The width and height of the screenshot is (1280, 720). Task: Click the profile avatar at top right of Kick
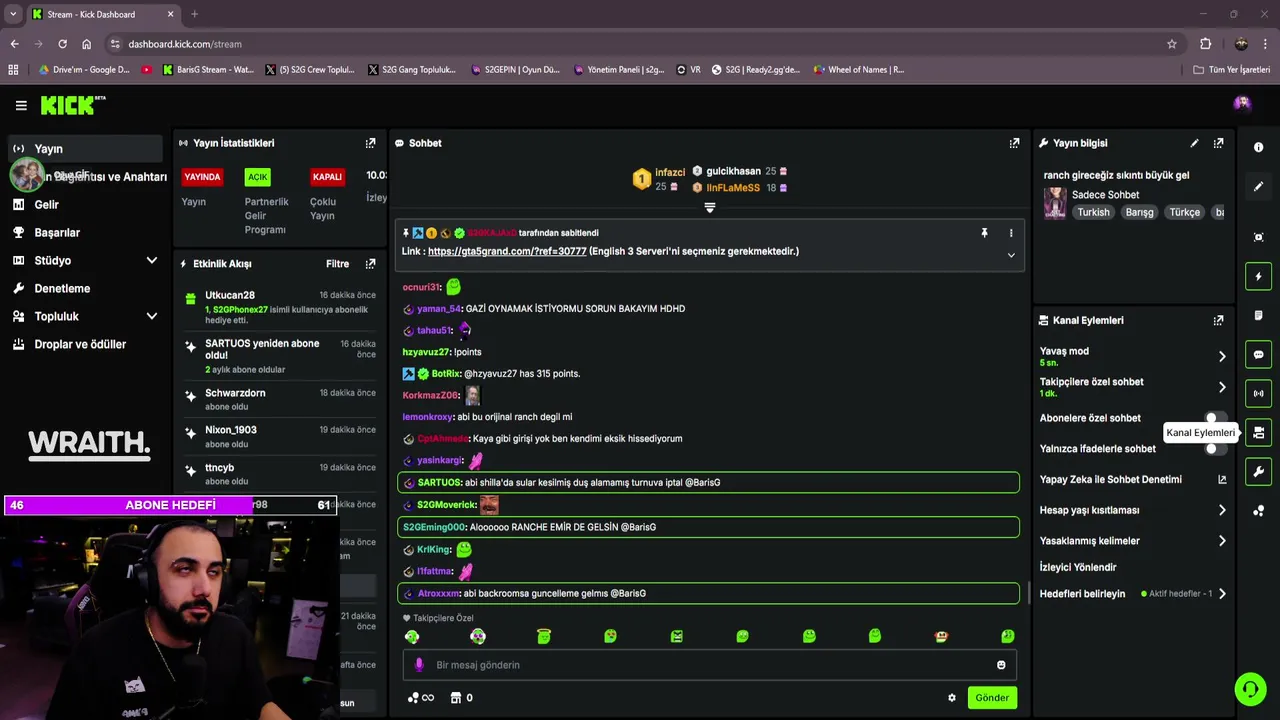[1242, 103]
